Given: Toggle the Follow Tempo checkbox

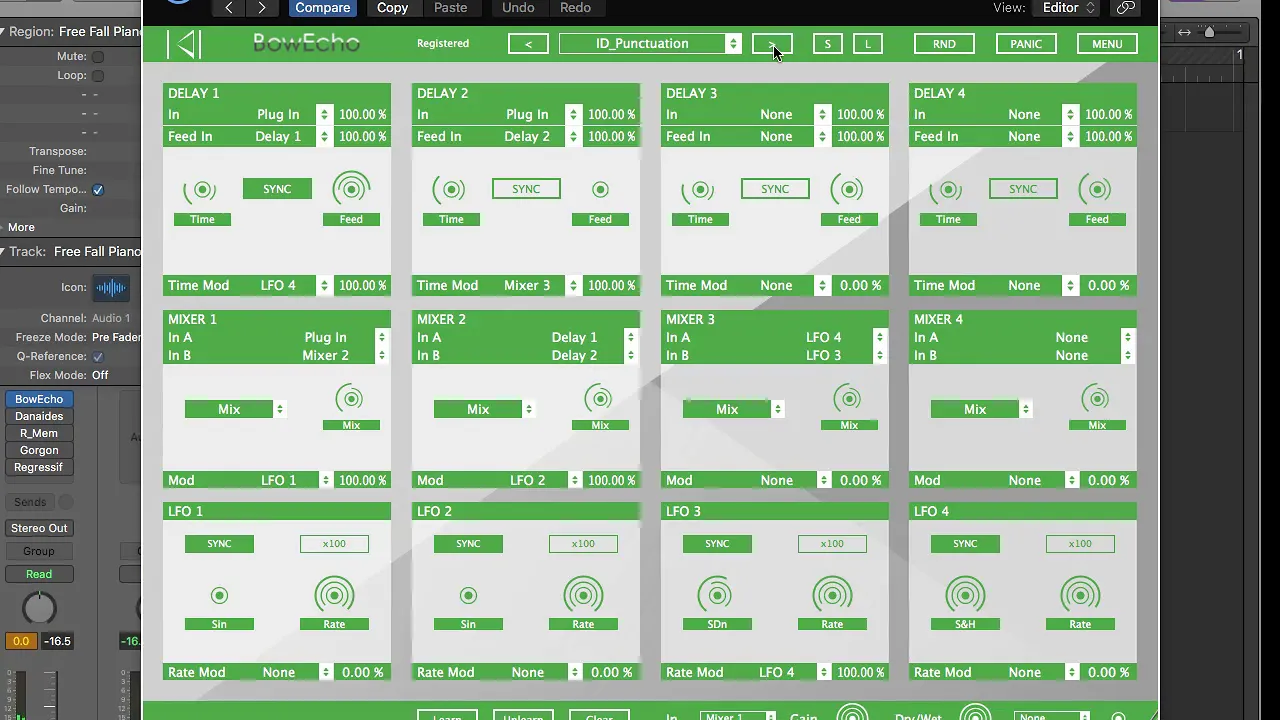Looking at the screenshot, I should tap(98, 189).
